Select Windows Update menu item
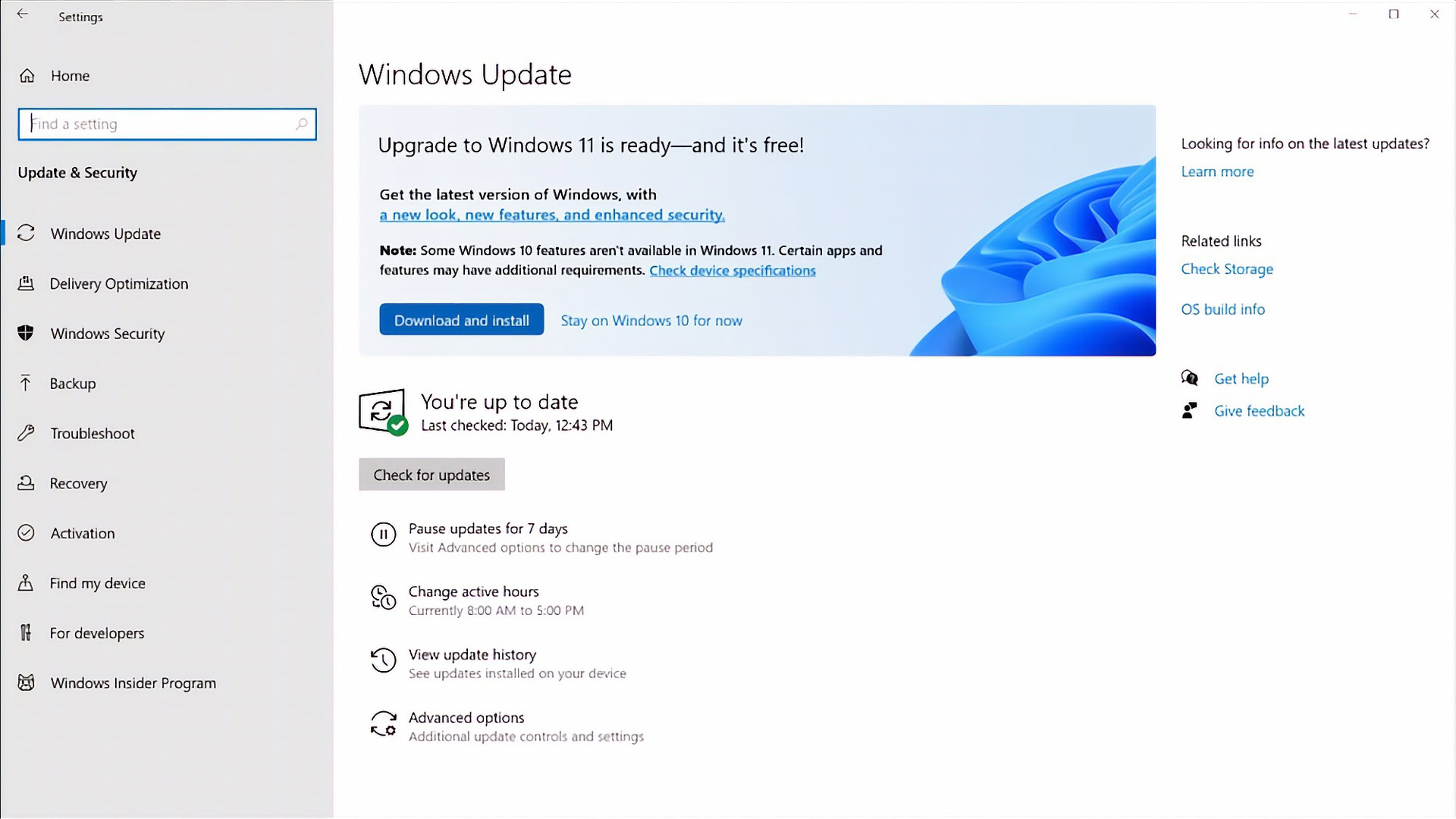 click(105, 233)
